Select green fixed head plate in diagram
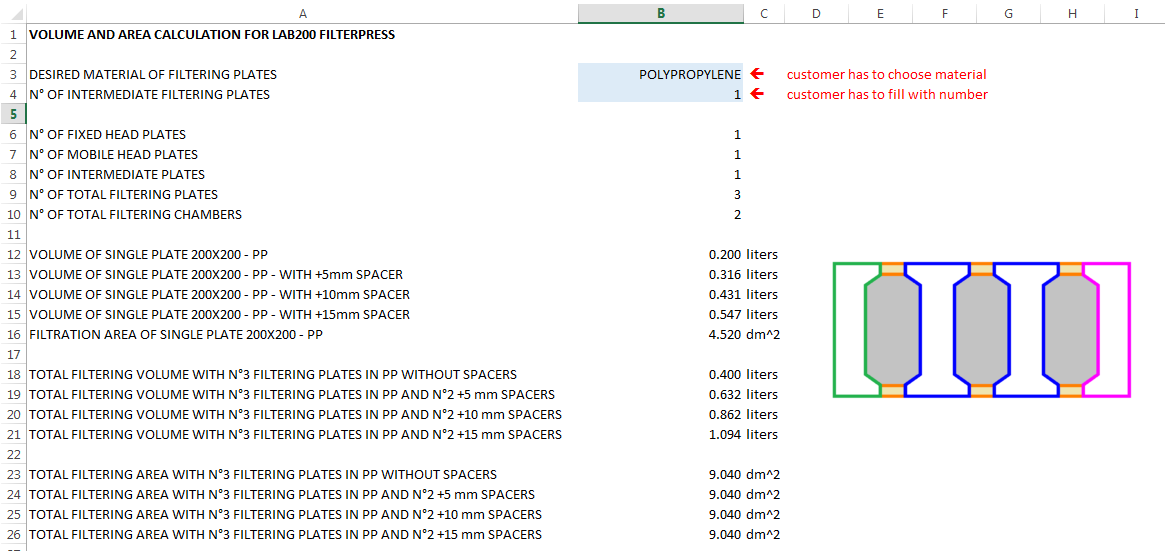 (849, 330)
